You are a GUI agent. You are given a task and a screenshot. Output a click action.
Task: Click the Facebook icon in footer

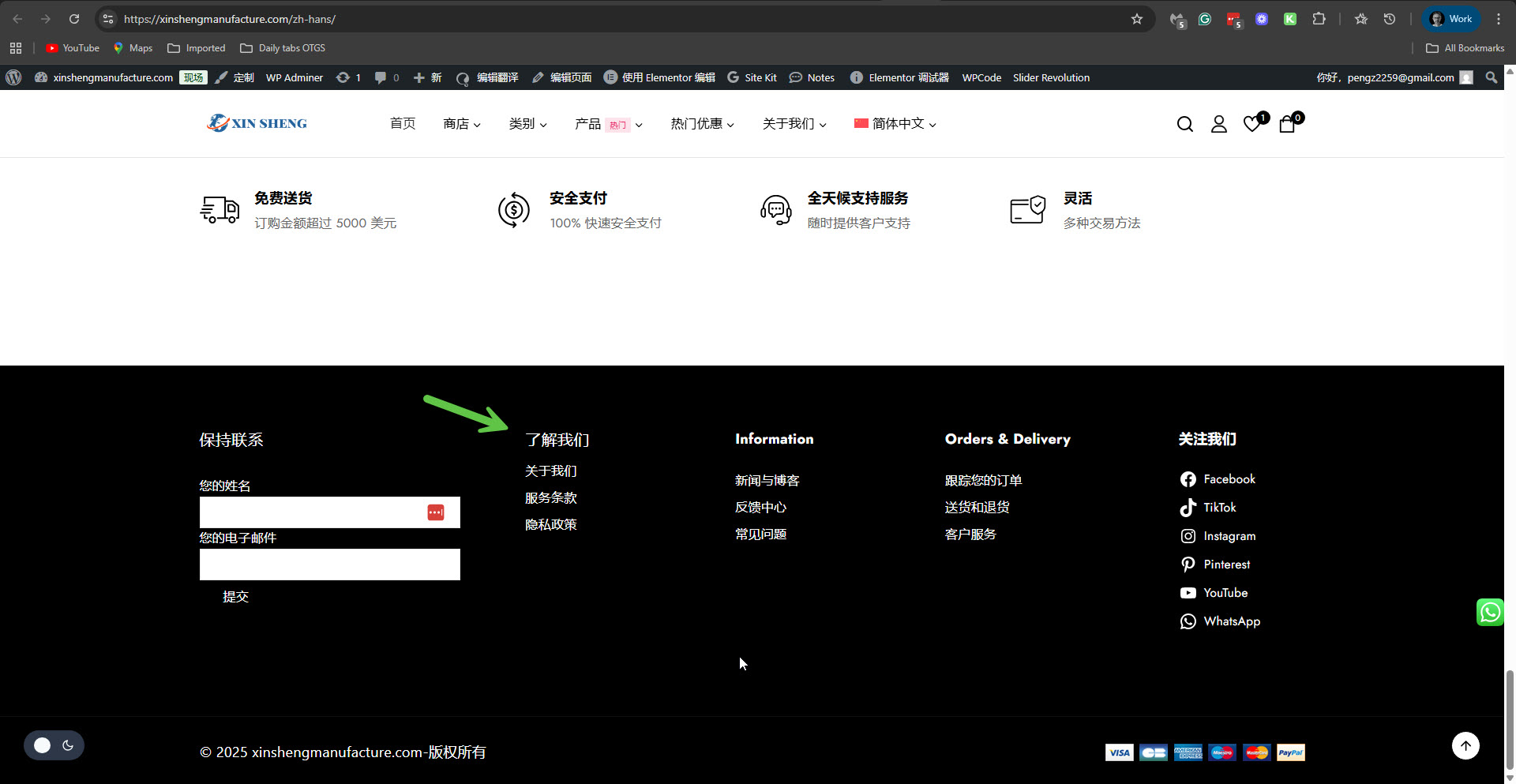pyautogui.click(x=1188, y=479)
